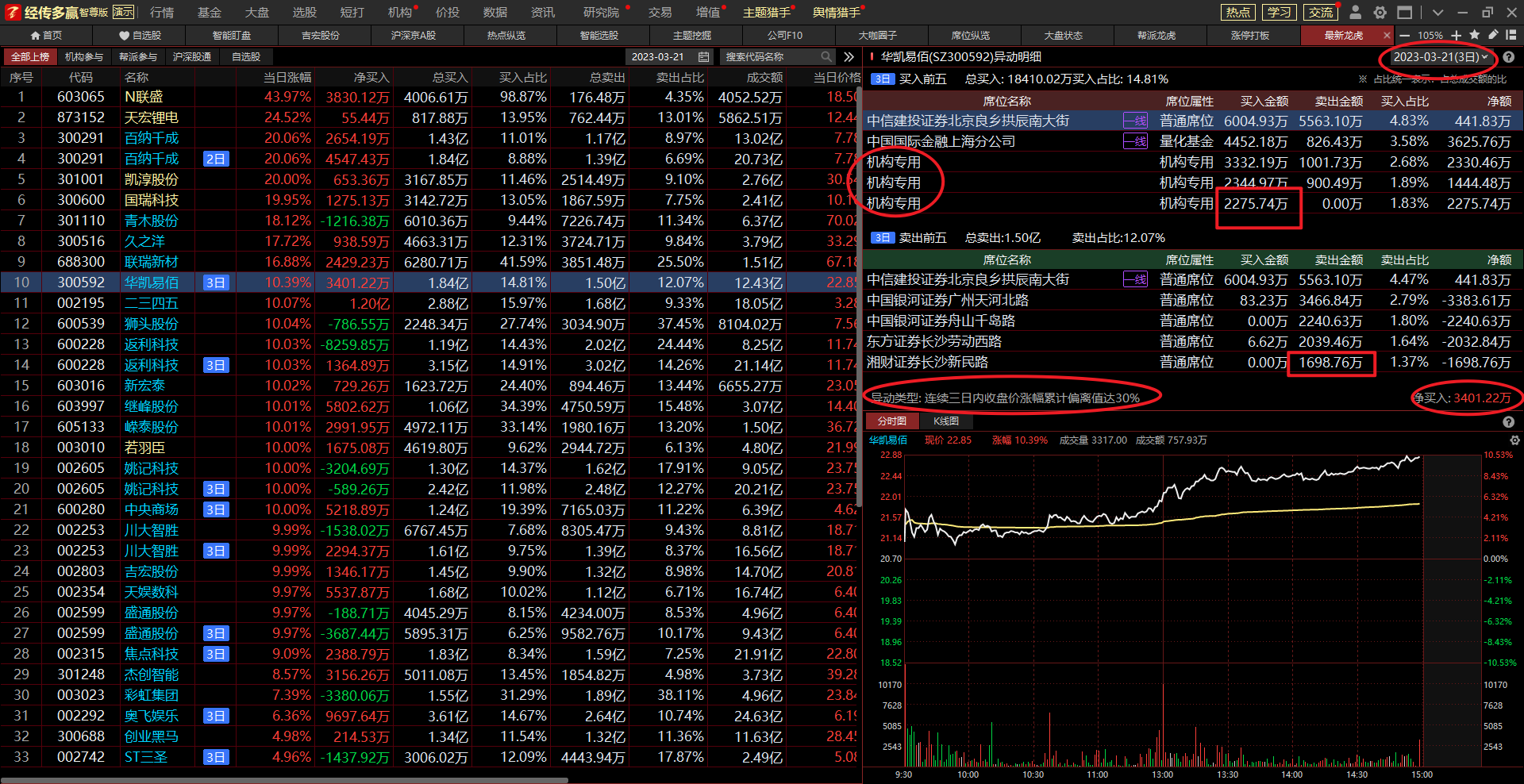The height and width of the screenshot is (784, 1524).
Task: Open the 行情 menu
Action: tap(162, 12)
